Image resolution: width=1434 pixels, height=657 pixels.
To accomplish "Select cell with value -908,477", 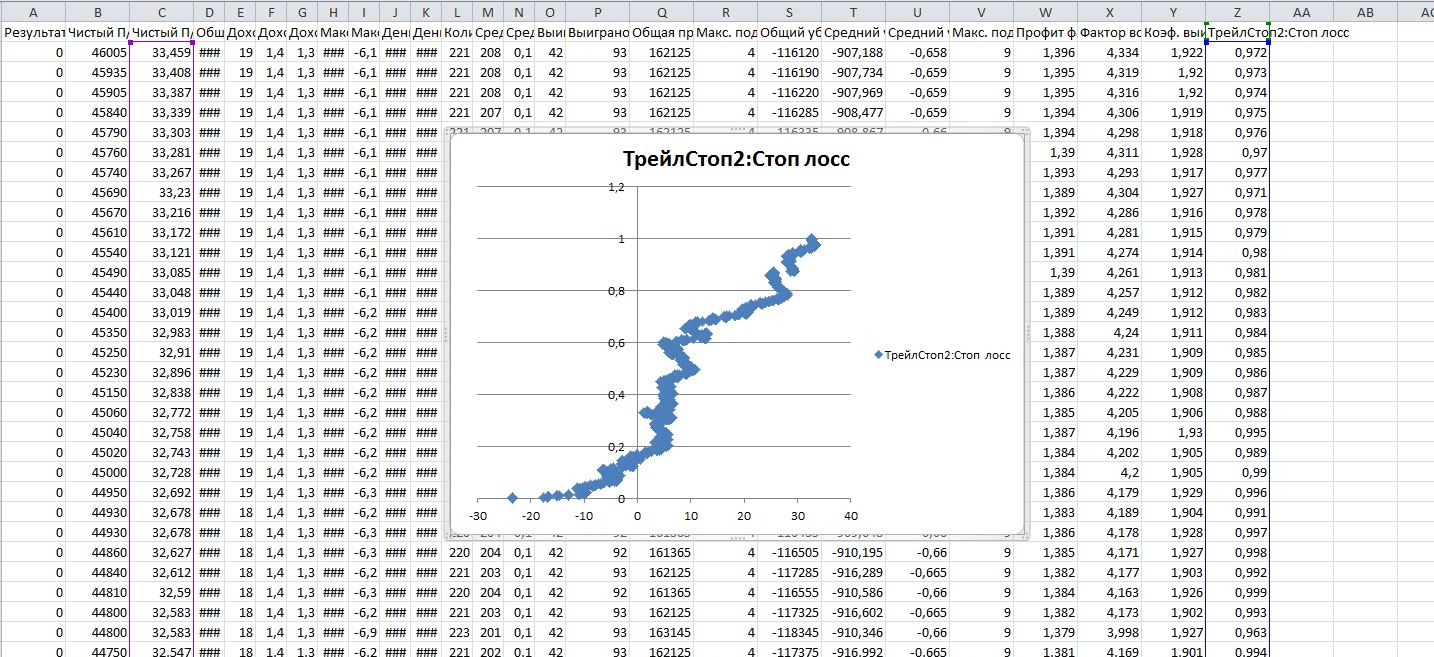I will pos(853,112).
